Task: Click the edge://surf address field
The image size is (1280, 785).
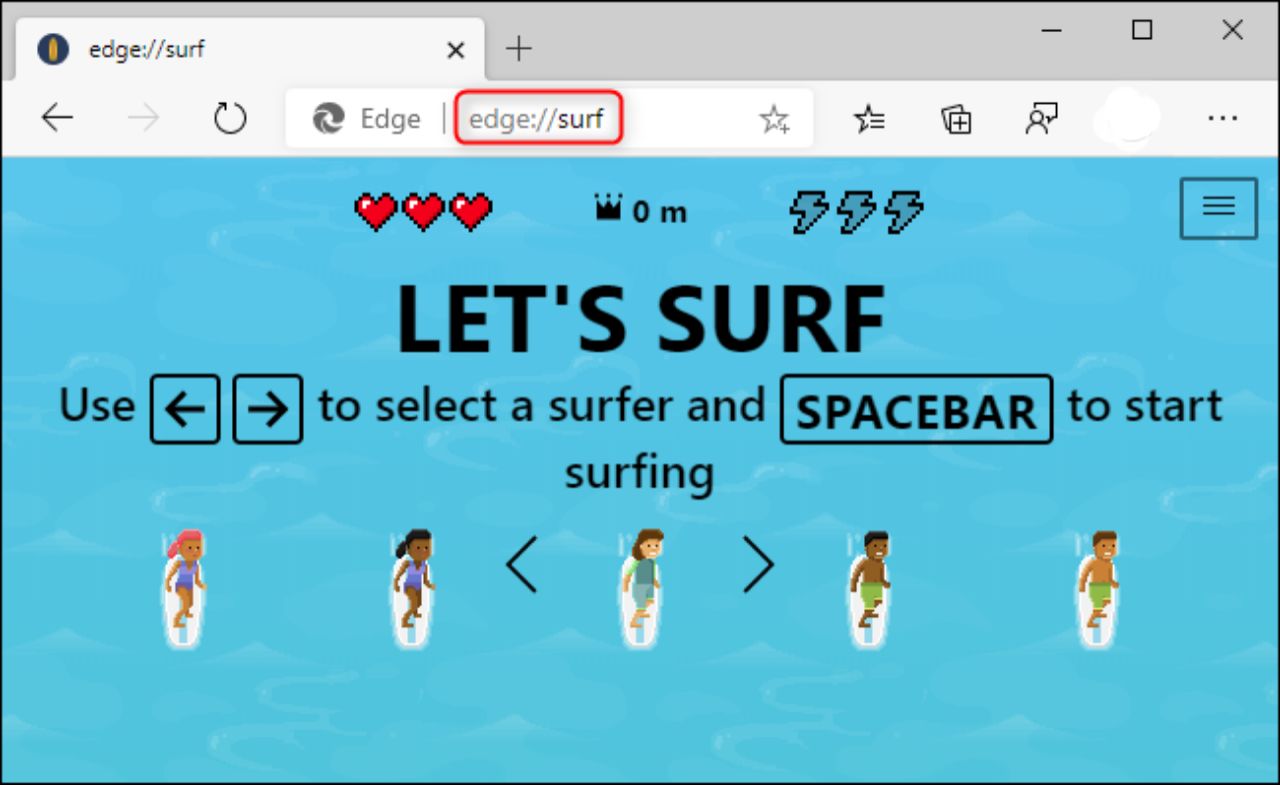Action: (x=538, y=119)
